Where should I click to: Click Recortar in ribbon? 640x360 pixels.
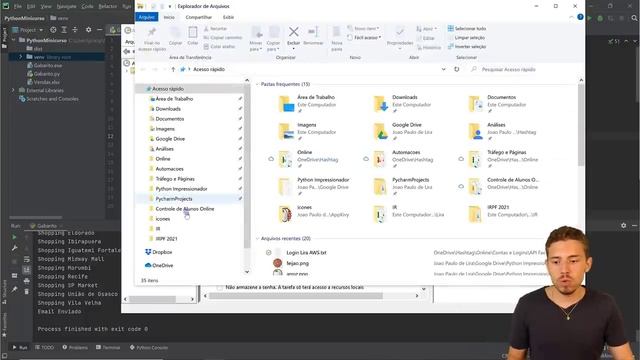pyautogui.click(x=215, y=29)
